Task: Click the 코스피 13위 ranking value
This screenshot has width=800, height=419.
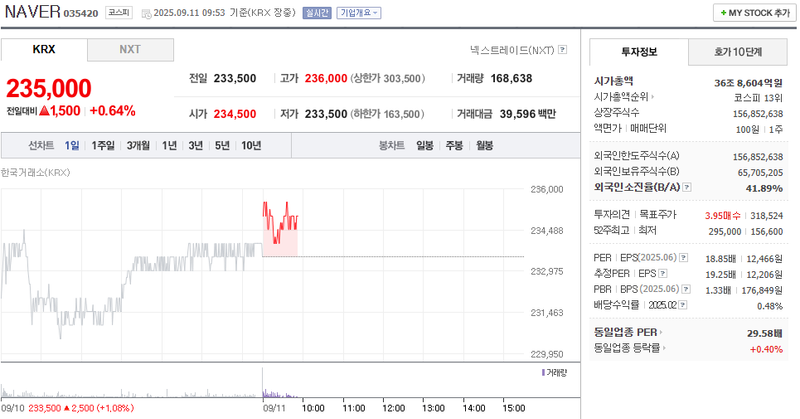Action: point(758,98)
